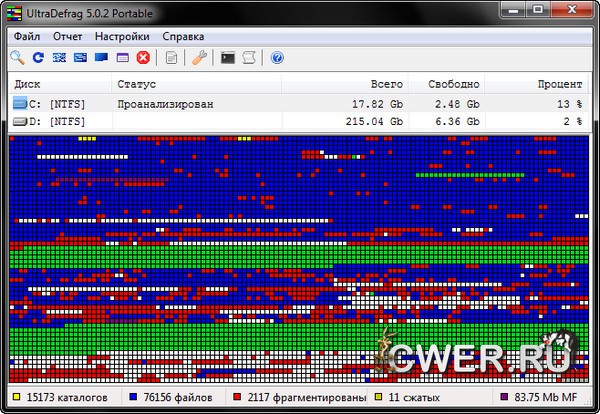
Task: Click the Repeat action circular arrow icon
Action: (38, 58)
